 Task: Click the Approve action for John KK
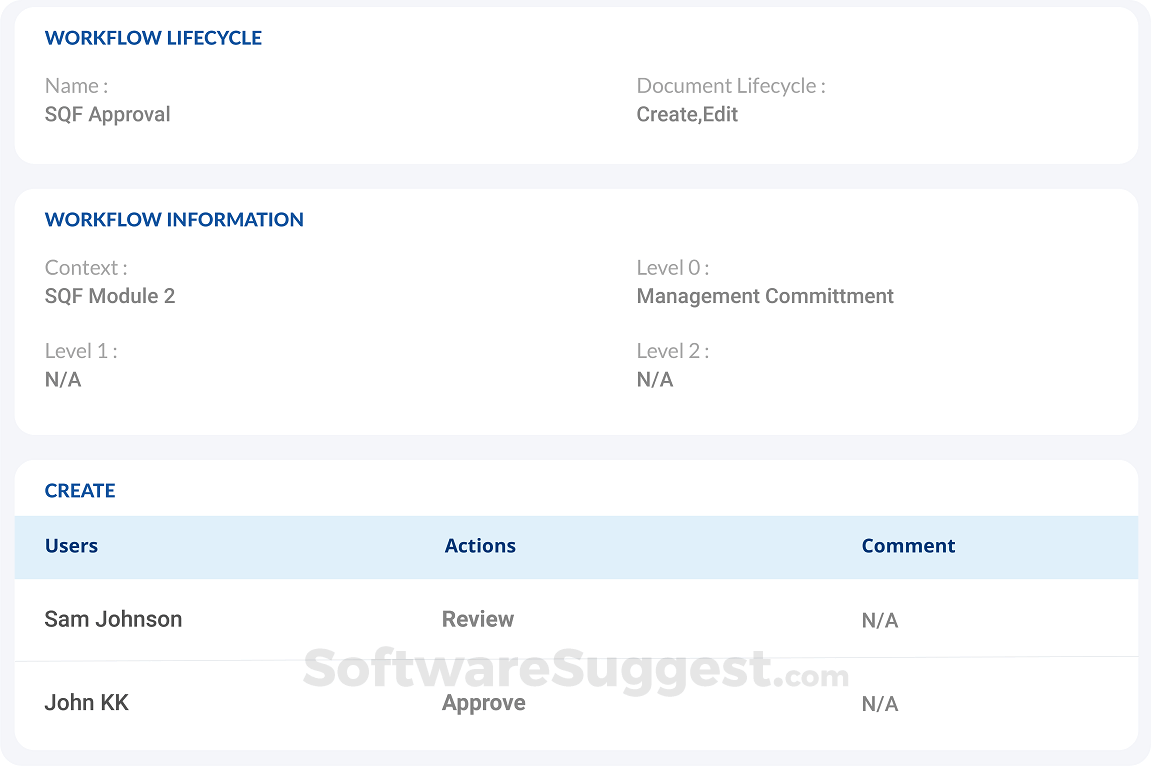(x=483, y=702)
